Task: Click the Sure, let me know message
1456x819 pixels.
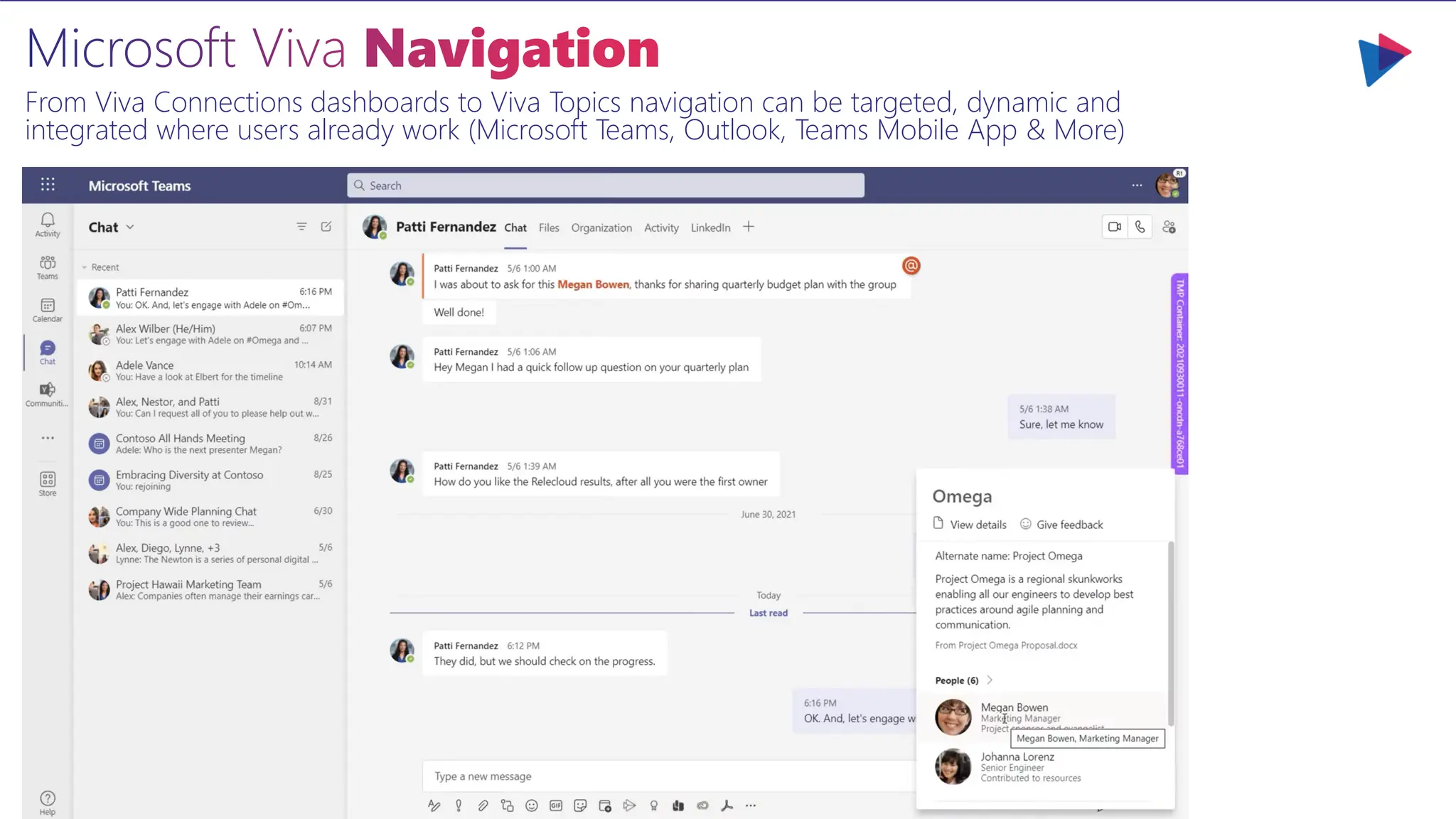Action: click(1061, 417)
